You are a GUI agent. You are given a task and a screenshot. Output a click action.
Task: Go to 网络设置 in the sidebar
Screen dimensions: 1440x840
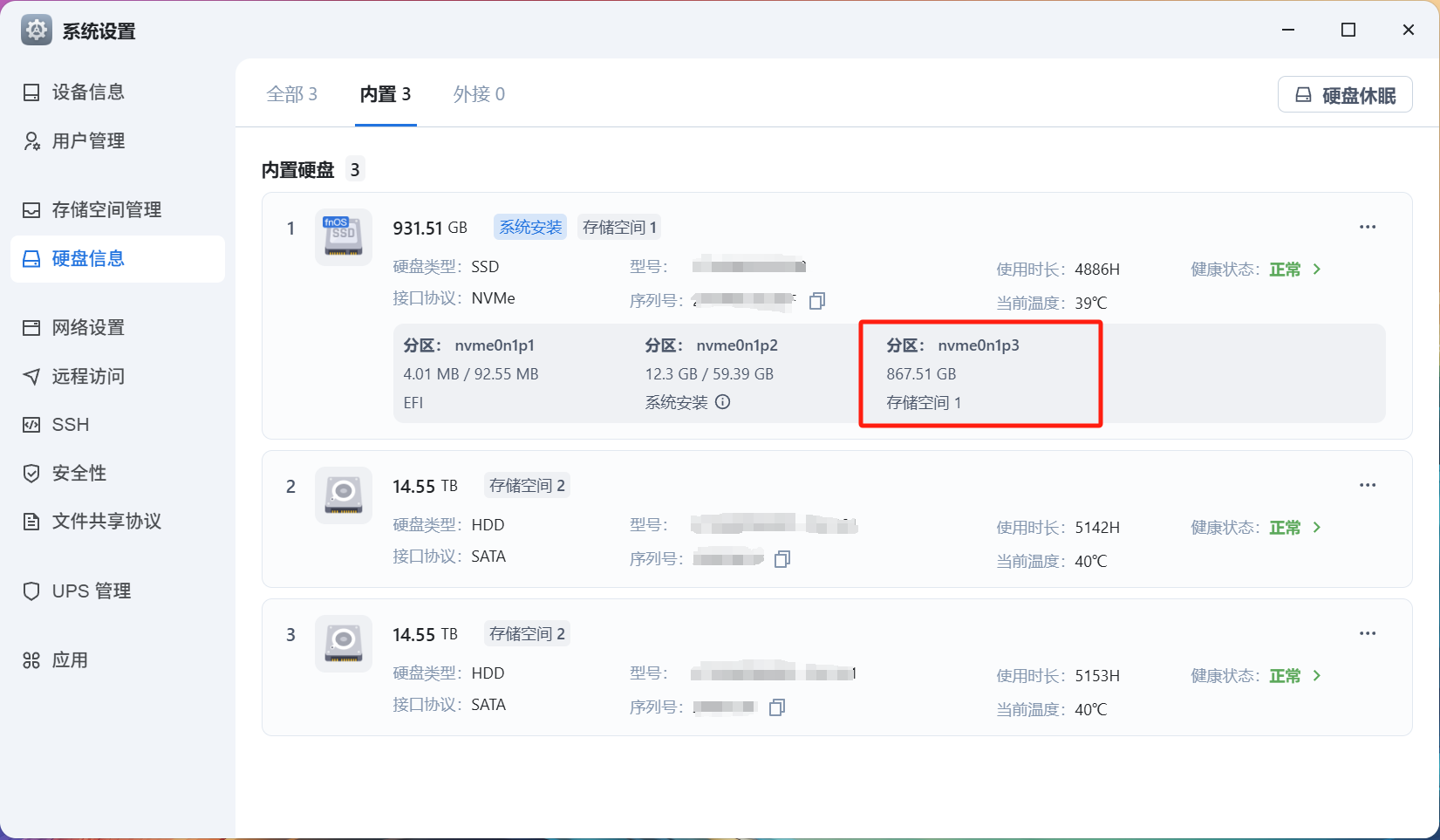(88, 328)
